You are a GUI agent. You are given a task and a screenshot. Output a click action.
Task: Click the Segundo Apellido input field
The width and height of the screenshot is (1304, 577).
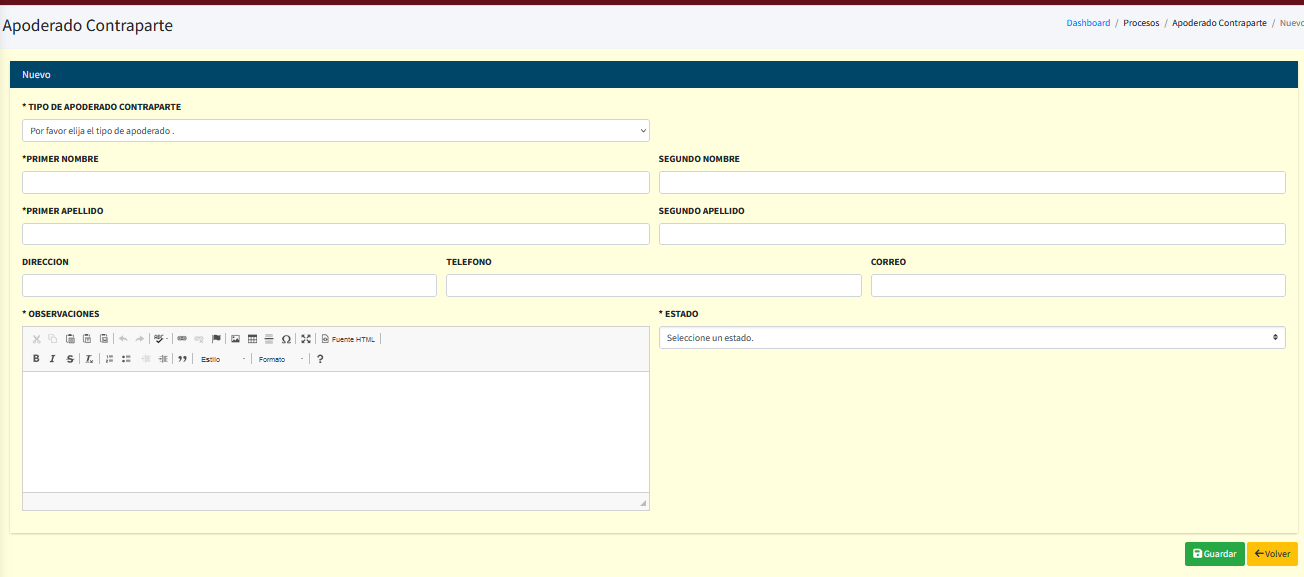coord(972,234)
